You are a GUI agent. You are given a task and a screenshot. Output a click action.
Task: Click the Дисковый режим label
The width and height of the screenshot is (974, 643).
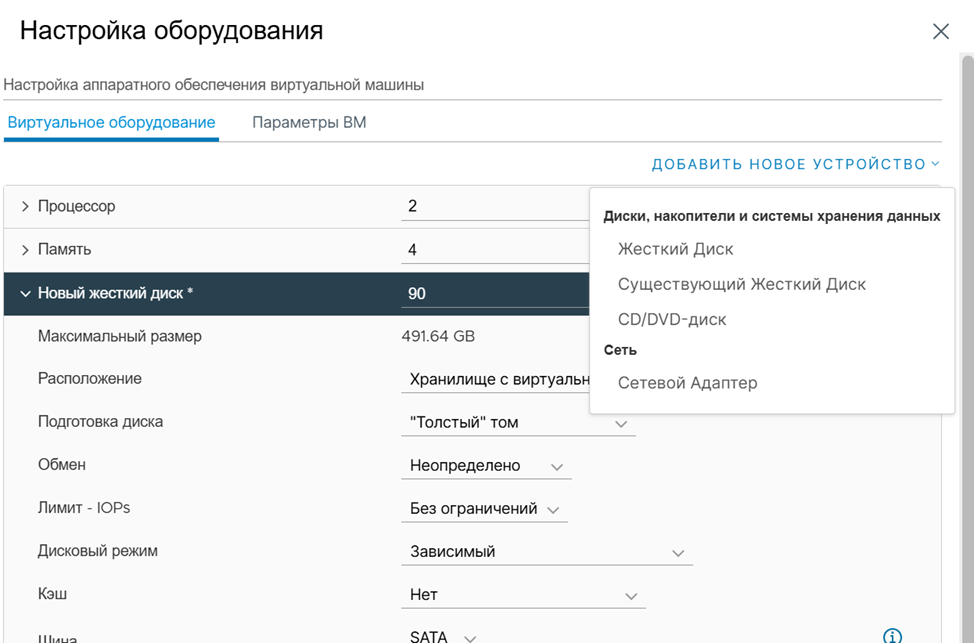(x=98, y=551)
